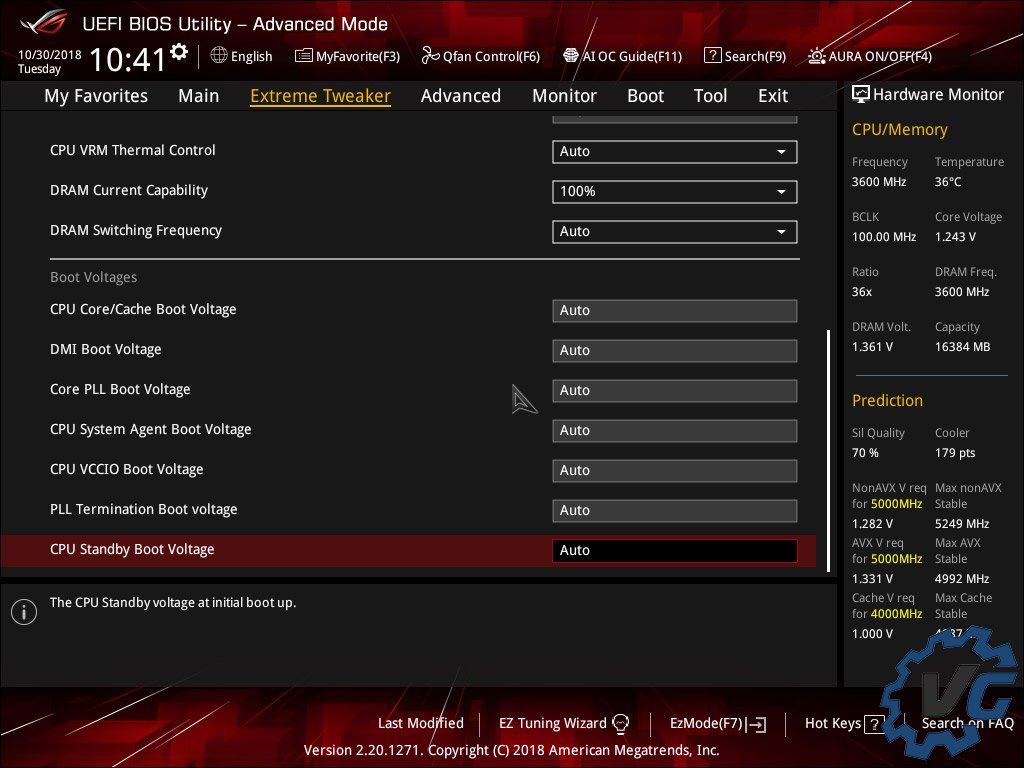Click the 16384 MB capacity value
Screen dimensions: 1024x768
pos(963,347)
